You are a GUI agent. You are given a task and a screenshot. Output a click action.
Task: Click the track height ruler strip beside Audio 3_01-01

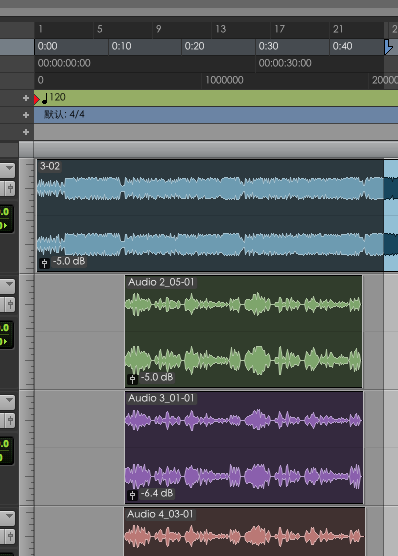pos(27,447)
